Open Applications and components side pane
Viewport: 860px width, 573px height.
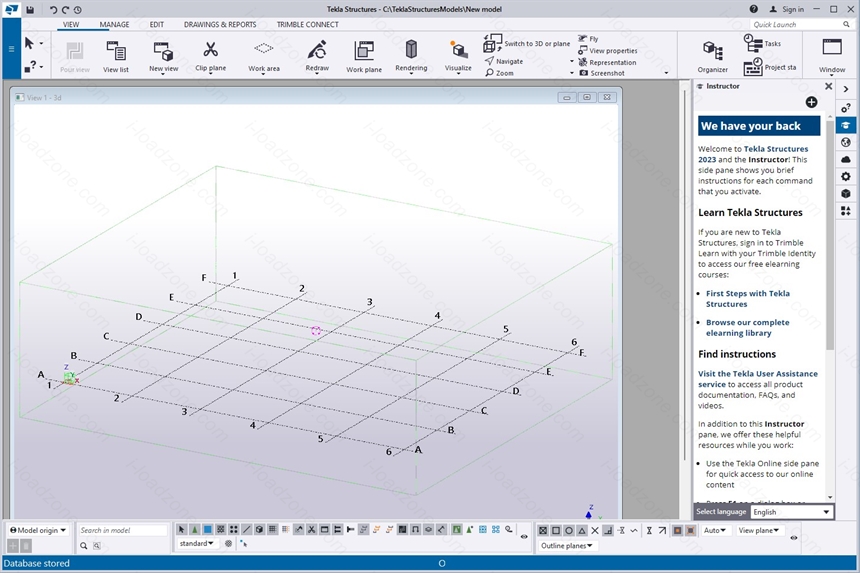click(846, 211)
